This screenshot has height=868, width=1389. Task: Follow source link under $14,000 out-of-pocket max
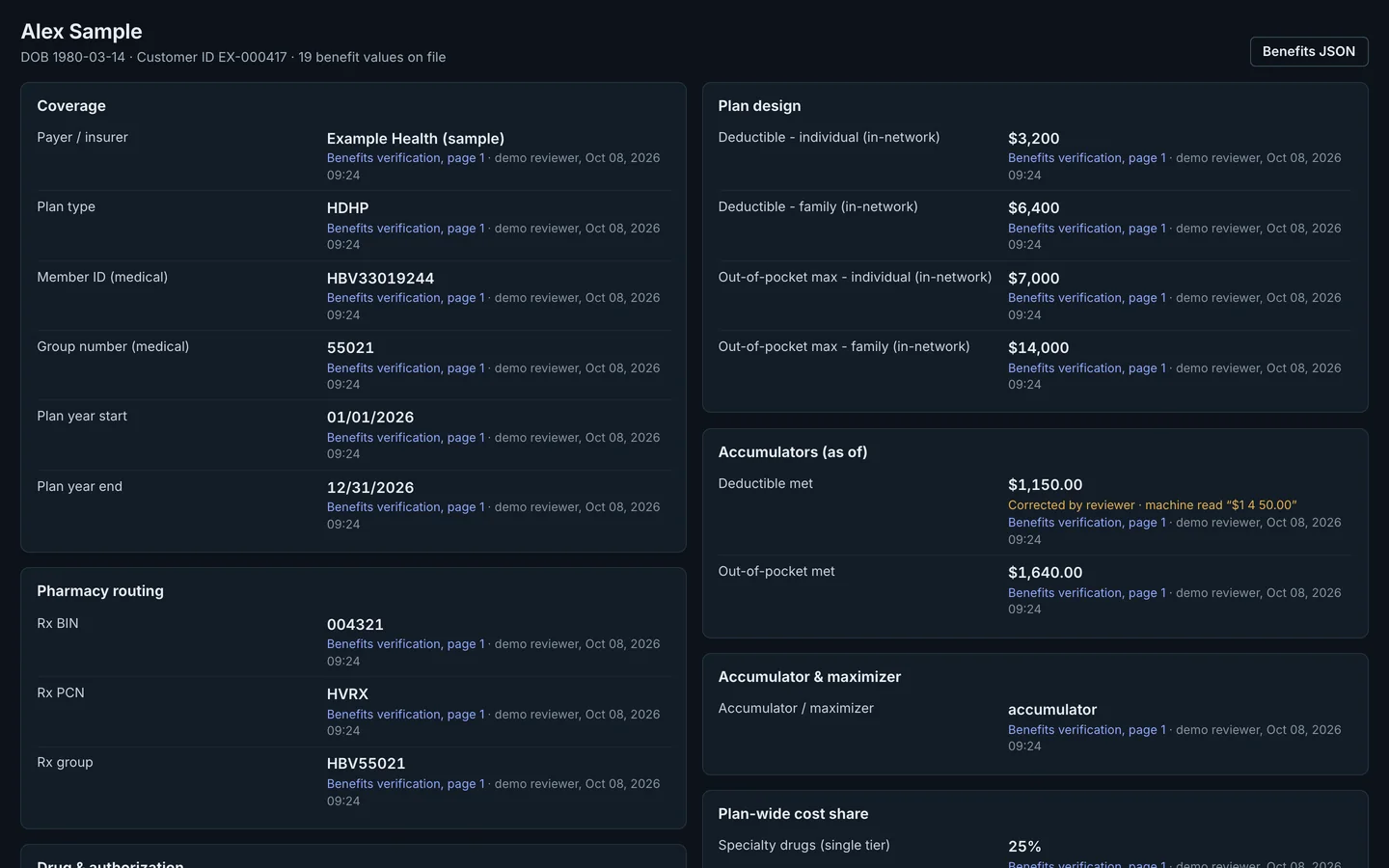[1087, 368]
